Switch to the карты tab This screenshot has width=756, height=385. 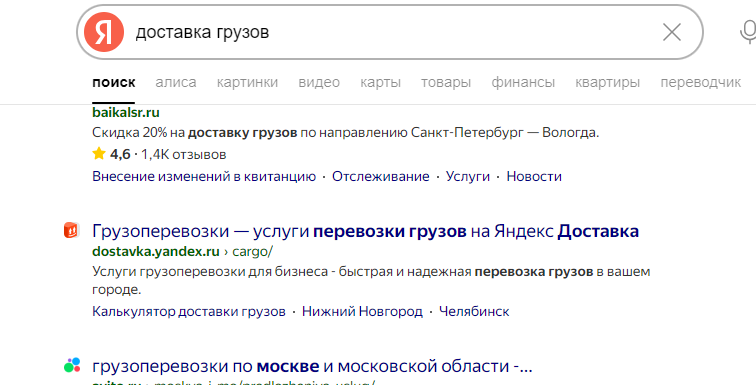[x=380, y=82]
